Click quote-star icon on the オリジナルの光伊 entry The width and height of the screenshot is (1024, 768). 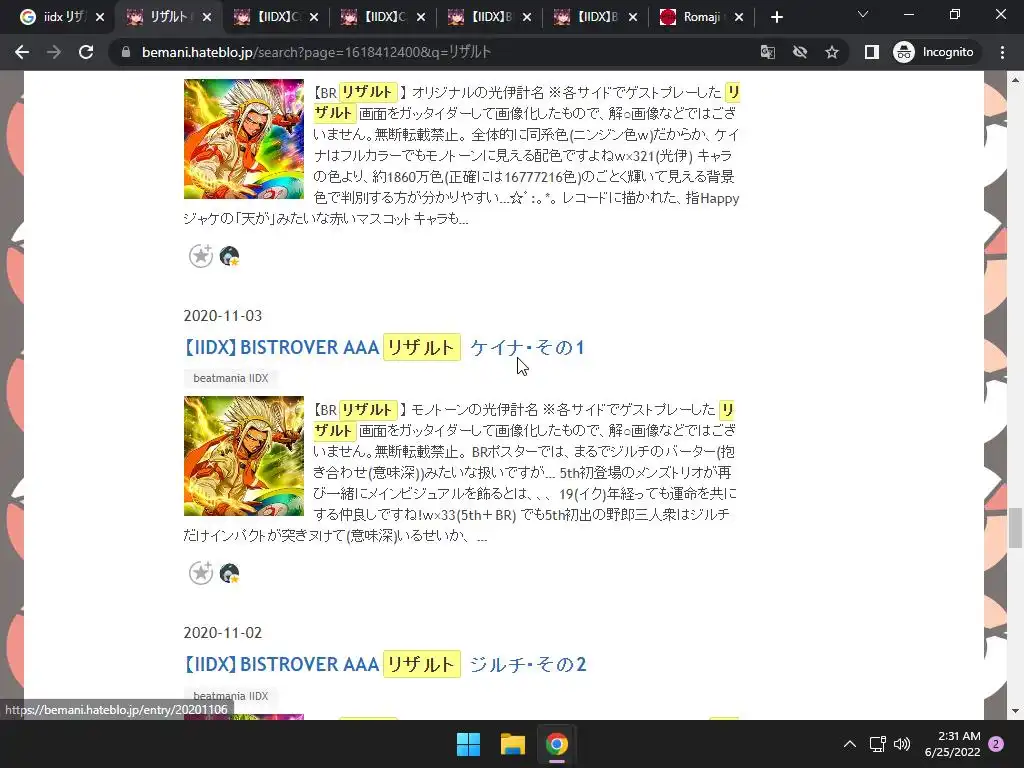coord(229,256)
